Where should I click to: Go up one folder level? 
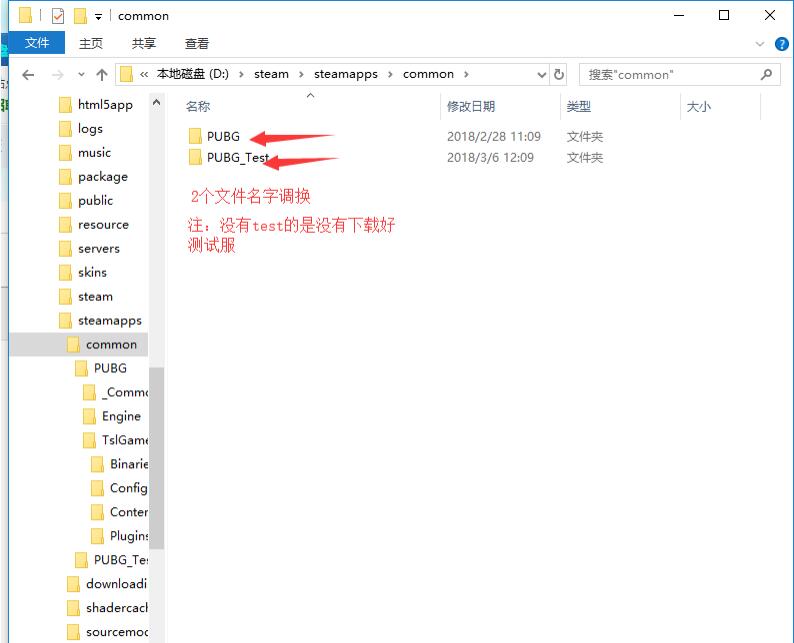(x=102, y=75)
